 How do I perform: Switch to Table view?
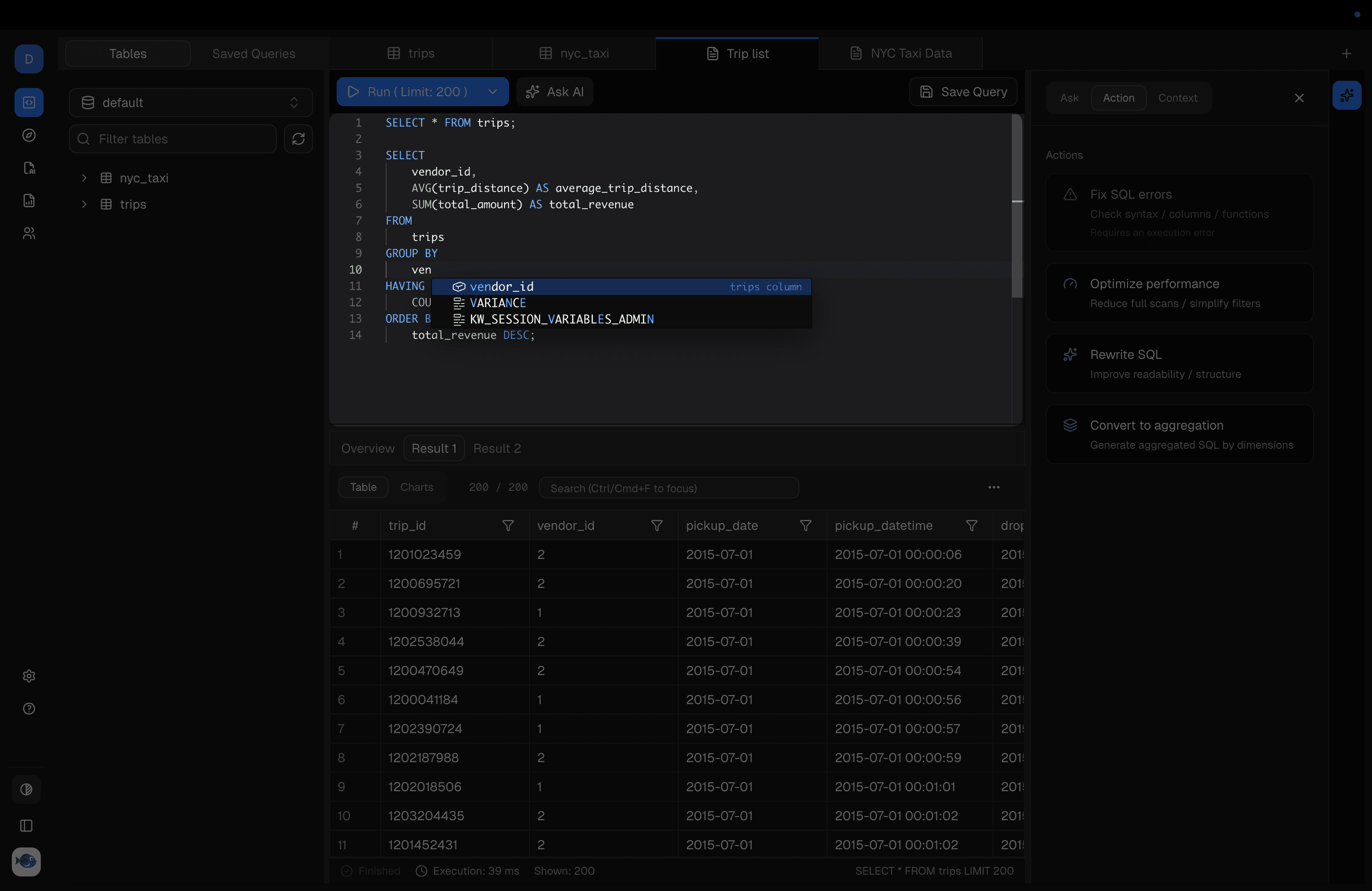point(363,487)
